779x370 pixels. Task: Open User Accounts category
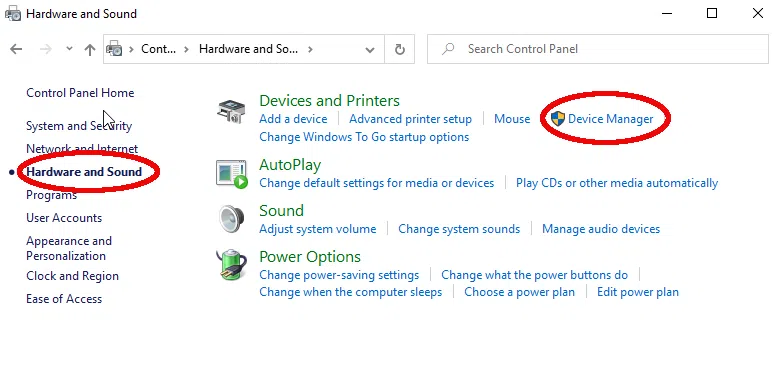click(x=64, y=218)
